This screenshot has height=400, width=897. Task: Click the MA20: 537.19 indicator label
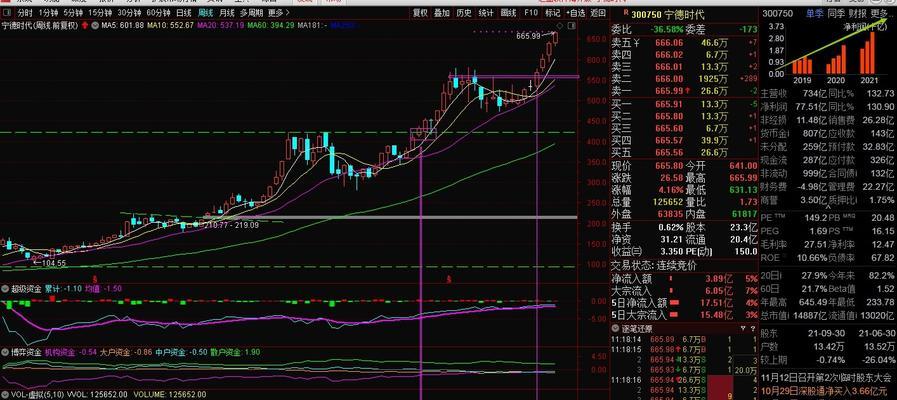click(x=221, y=25)
